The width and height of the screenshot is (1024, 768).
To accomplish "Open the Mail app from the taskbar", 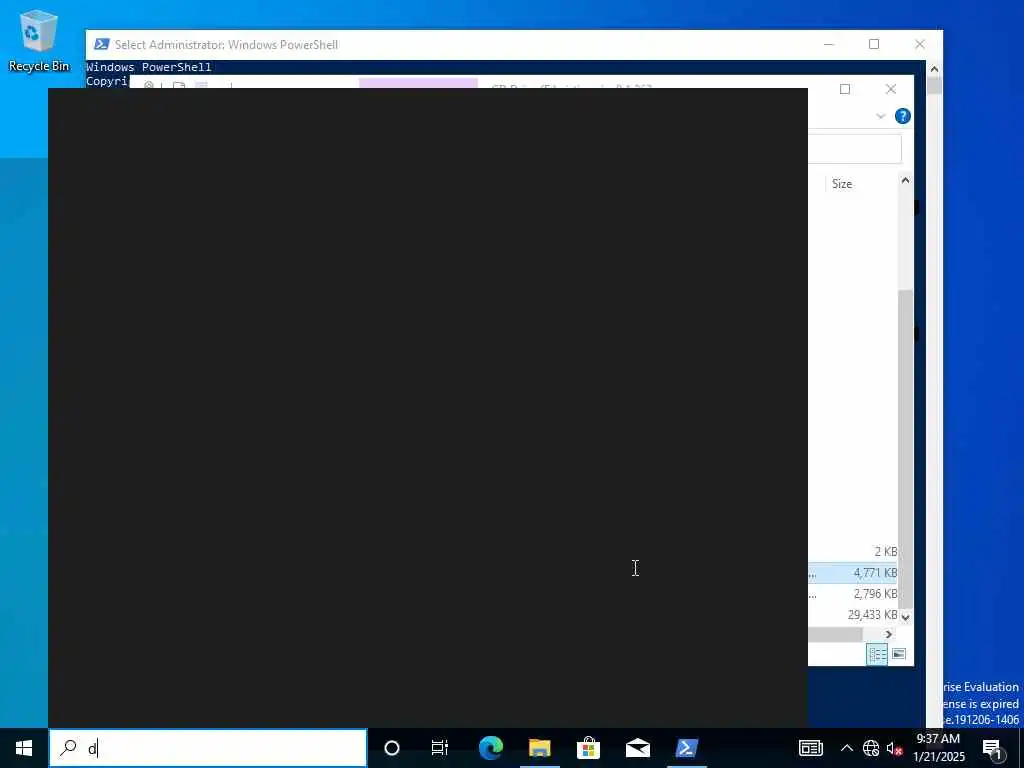I will (x=637, y=748).
